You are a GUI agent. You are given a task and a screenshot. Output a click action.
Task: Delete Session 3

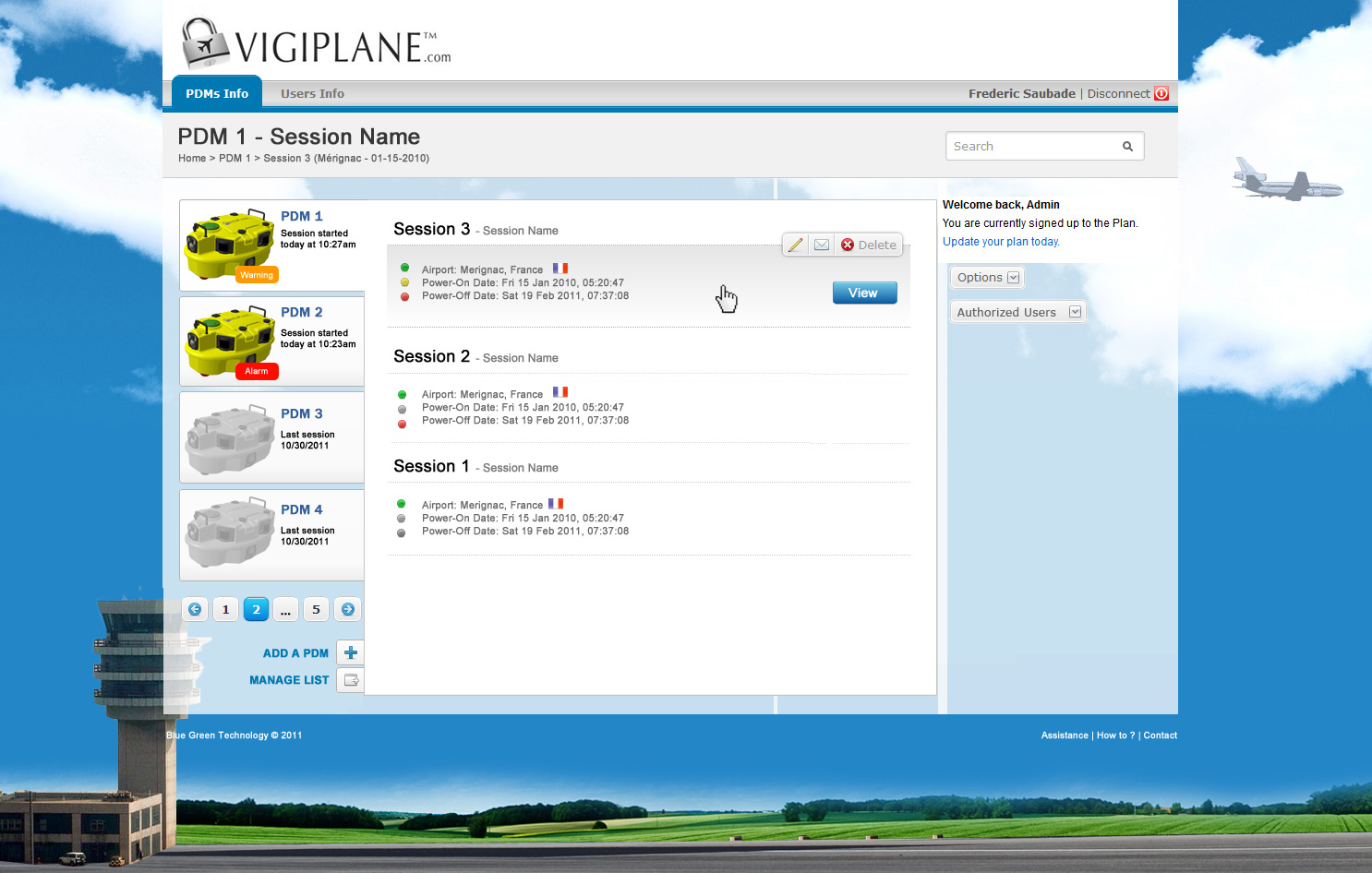tap(869, 245)
